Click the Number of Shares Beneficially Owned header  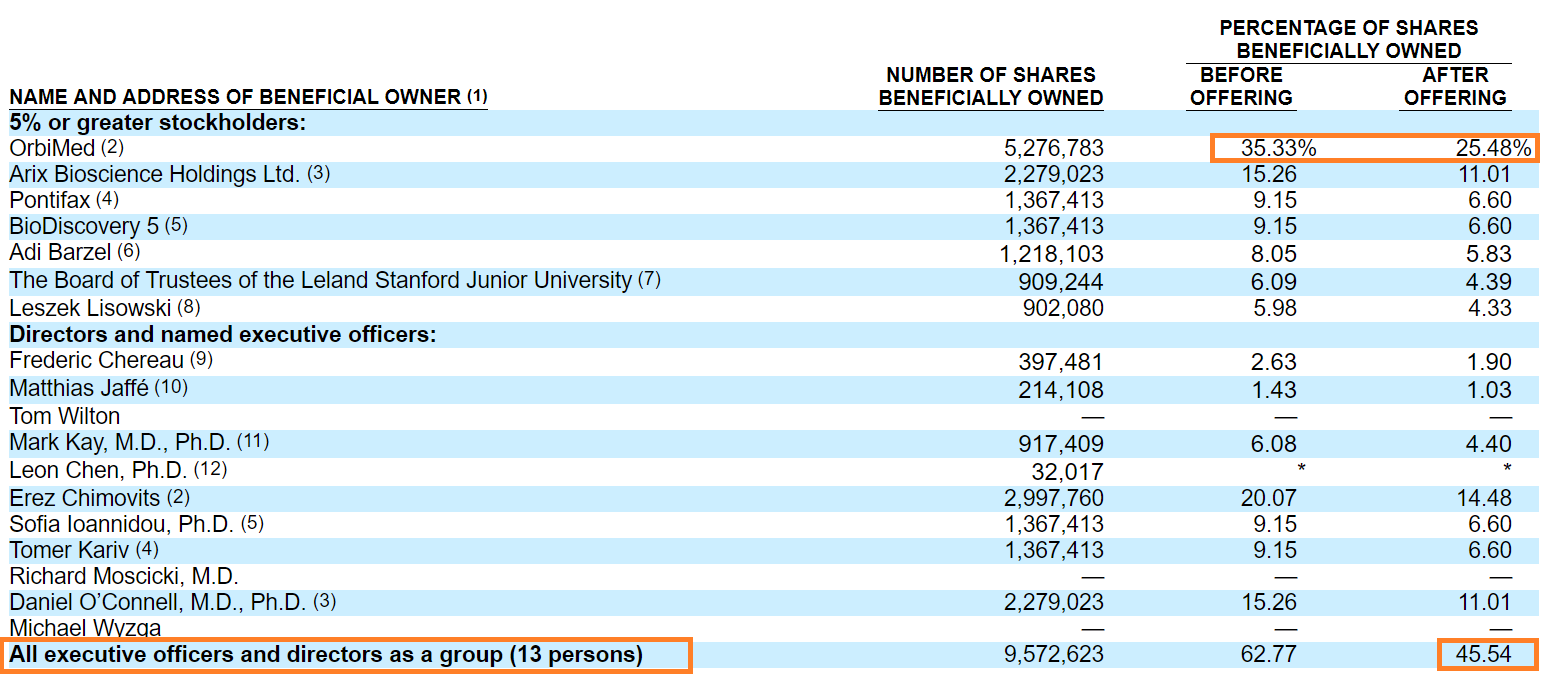point(992,85)
